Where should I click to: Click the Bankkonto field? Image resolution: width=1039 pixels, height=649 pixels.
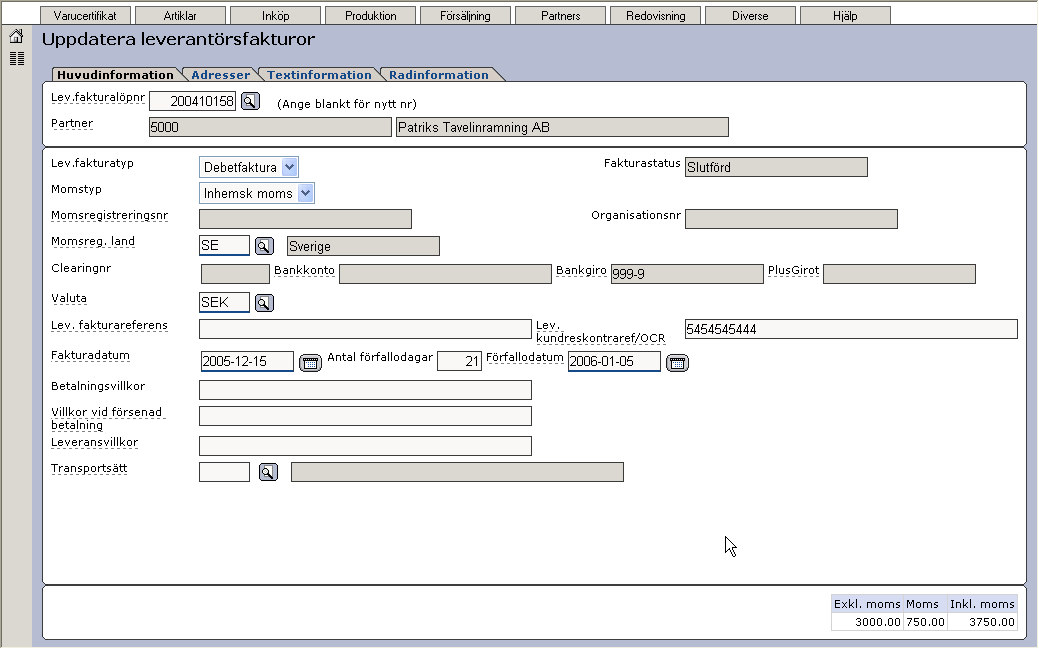tap(445, 274)
